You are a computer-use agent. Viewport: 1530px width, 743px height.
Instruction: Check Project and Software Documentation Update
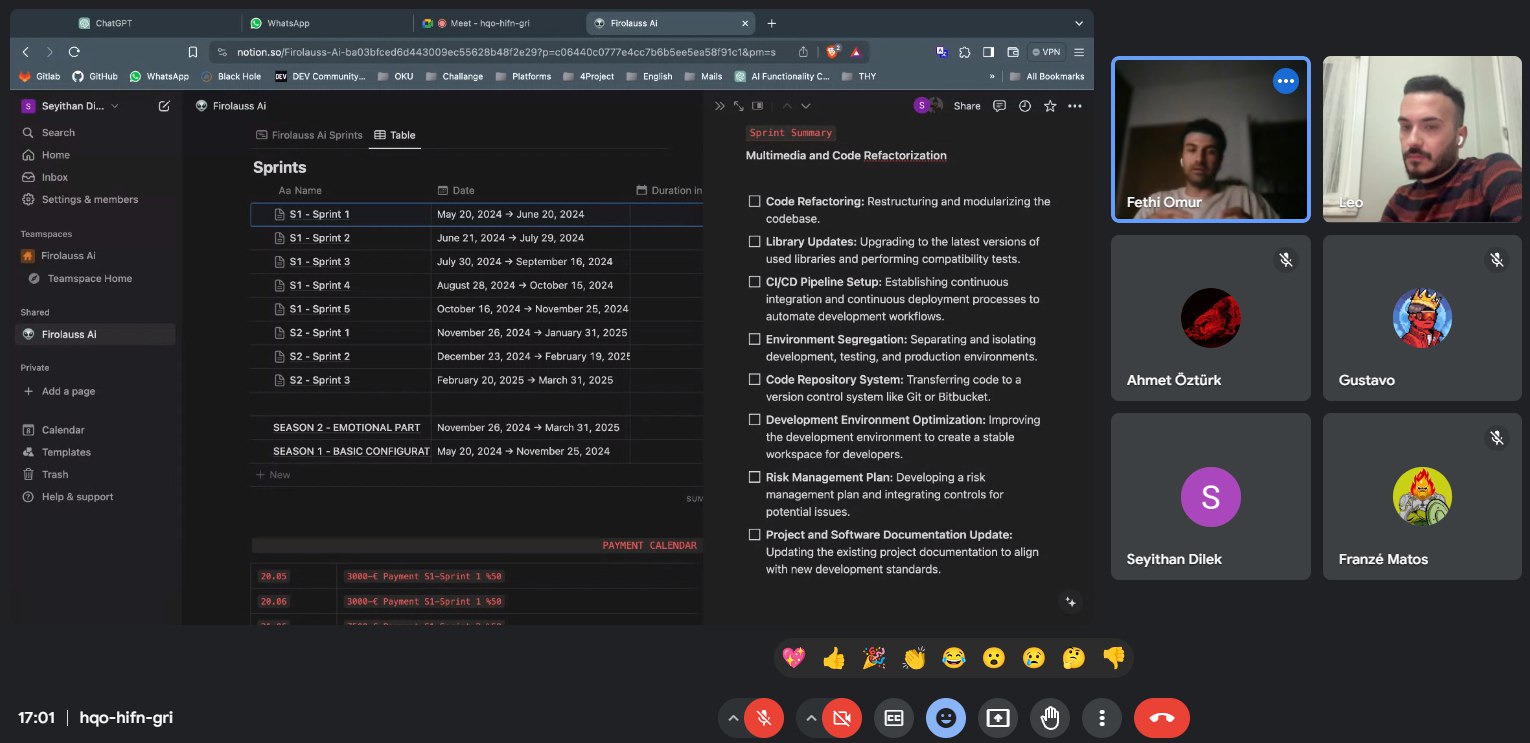click(755, 535)
